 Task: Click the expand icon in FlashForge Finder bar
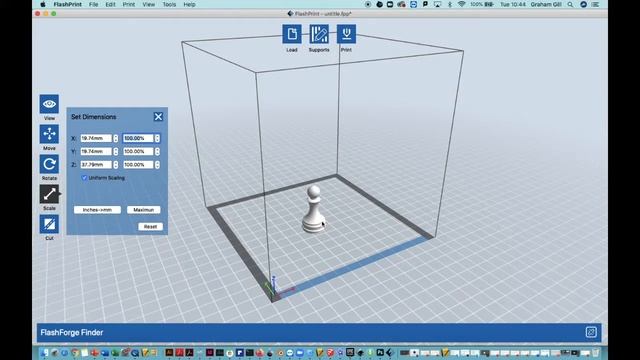(x=591, y=332)
